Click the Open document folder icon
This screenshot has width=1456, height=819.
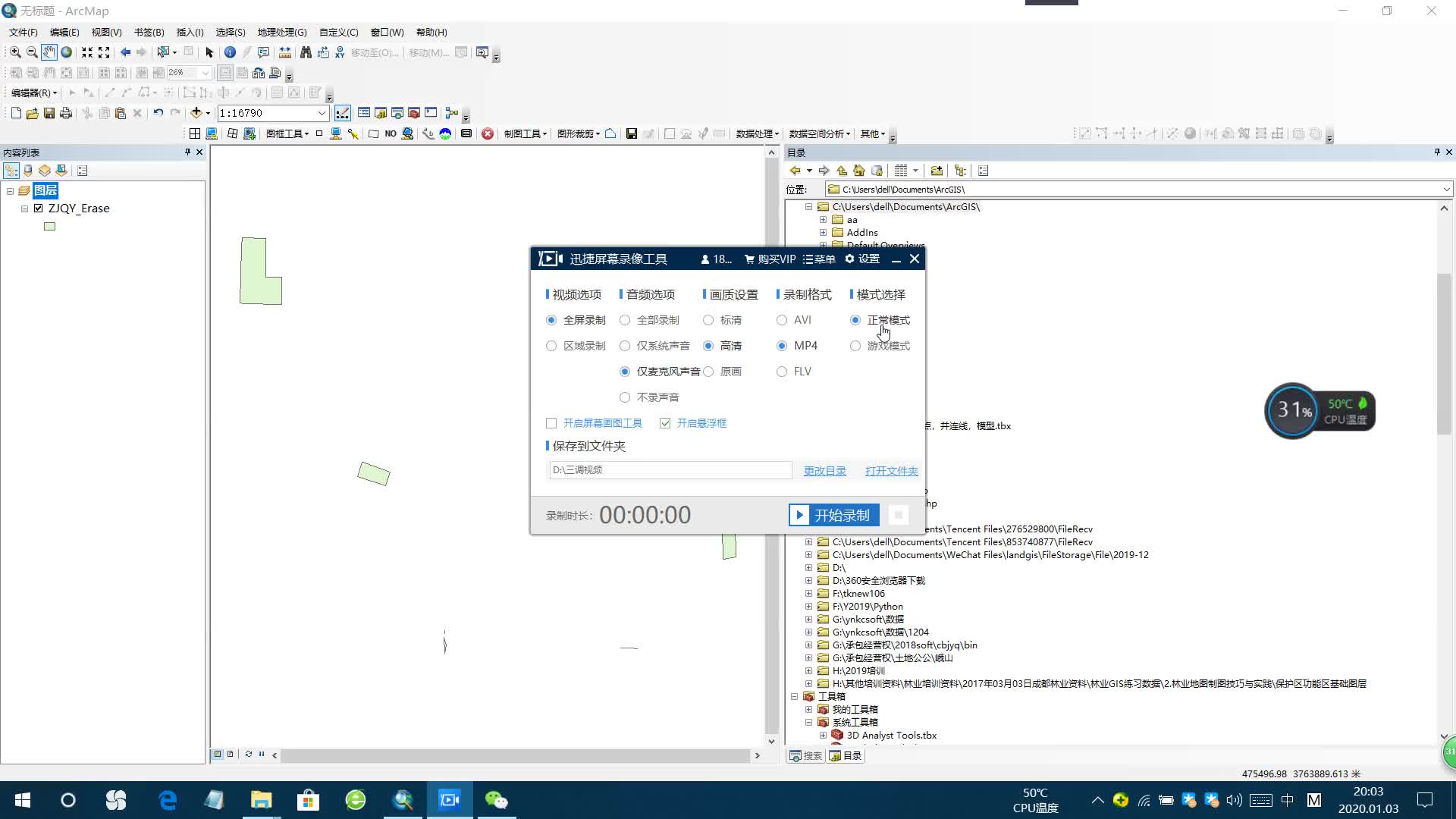coord(32,113)
